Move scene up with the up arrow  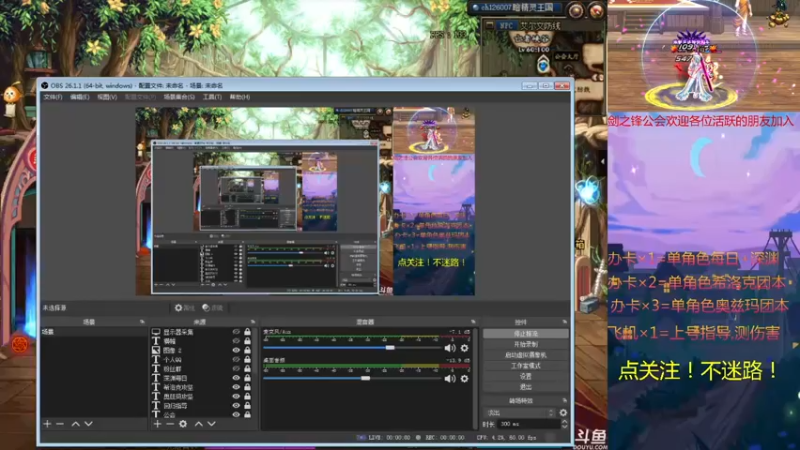pyautogui.click(x=76, y=424)
